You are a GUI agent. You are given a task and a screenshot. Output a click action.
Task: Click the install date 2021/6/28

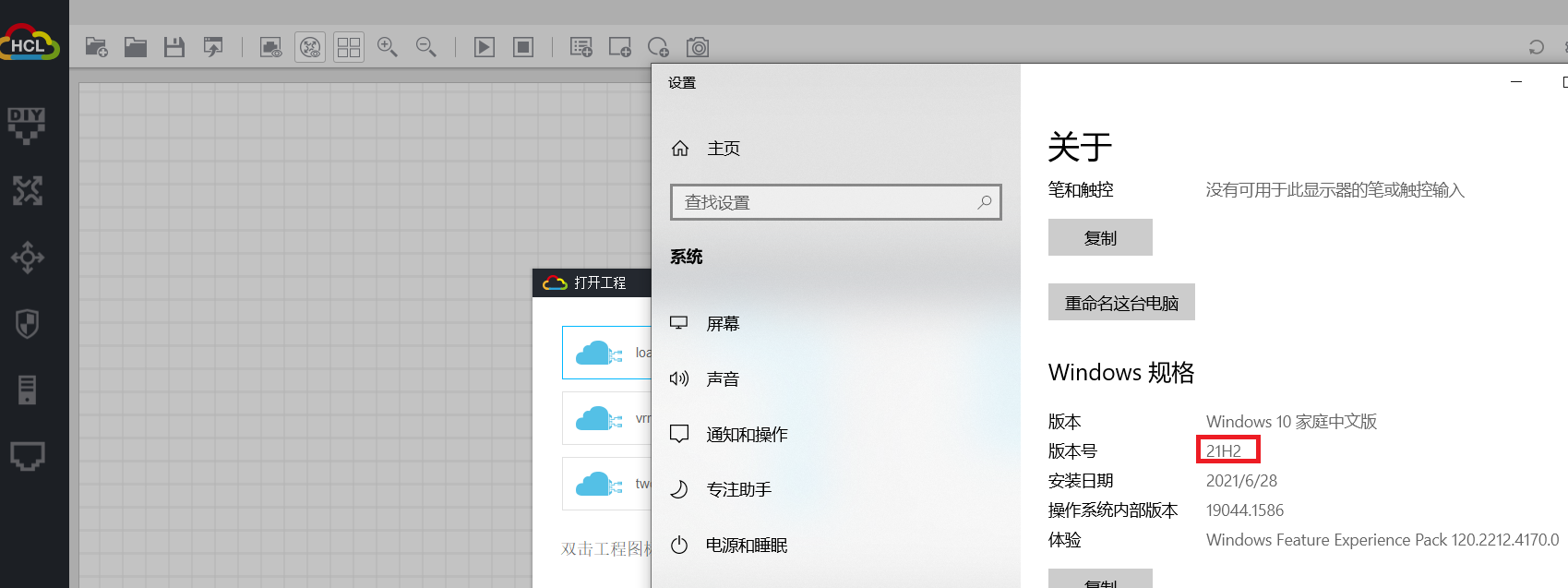[x=1241, y=481]
